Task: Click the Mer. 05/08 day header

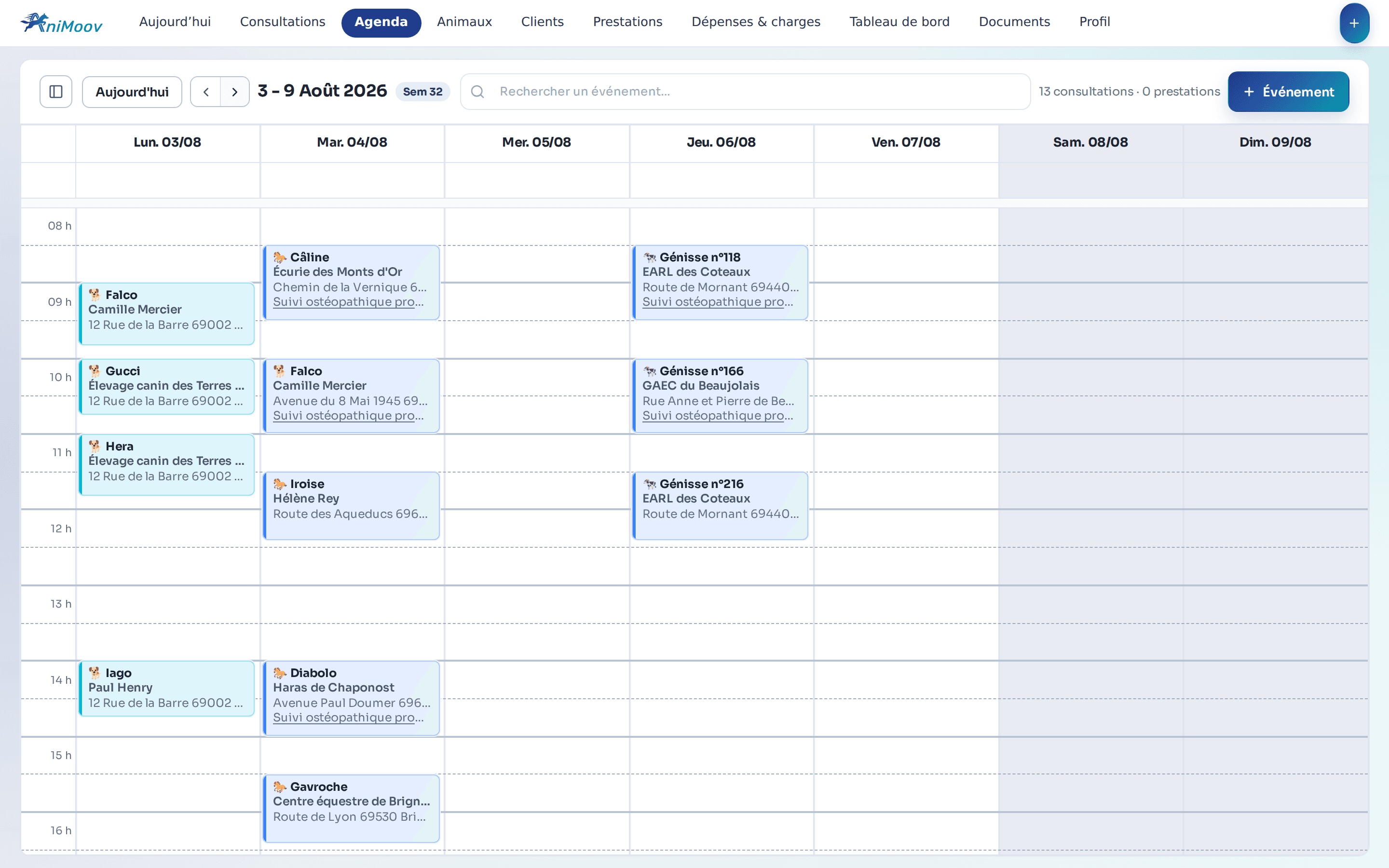Action: pyautogui.click(x=537, y=142)
